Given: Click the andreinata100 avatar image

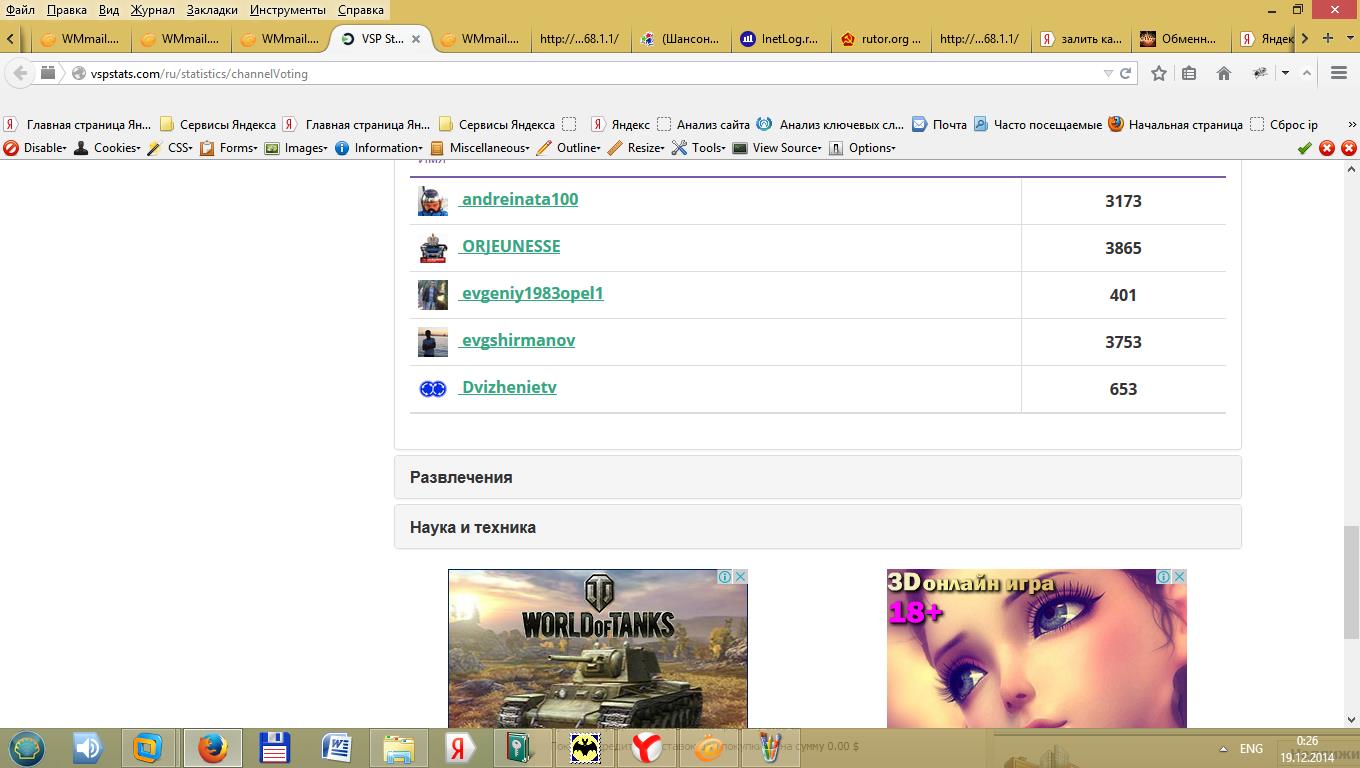Looking at the screenshot, I should click(432, 200).
